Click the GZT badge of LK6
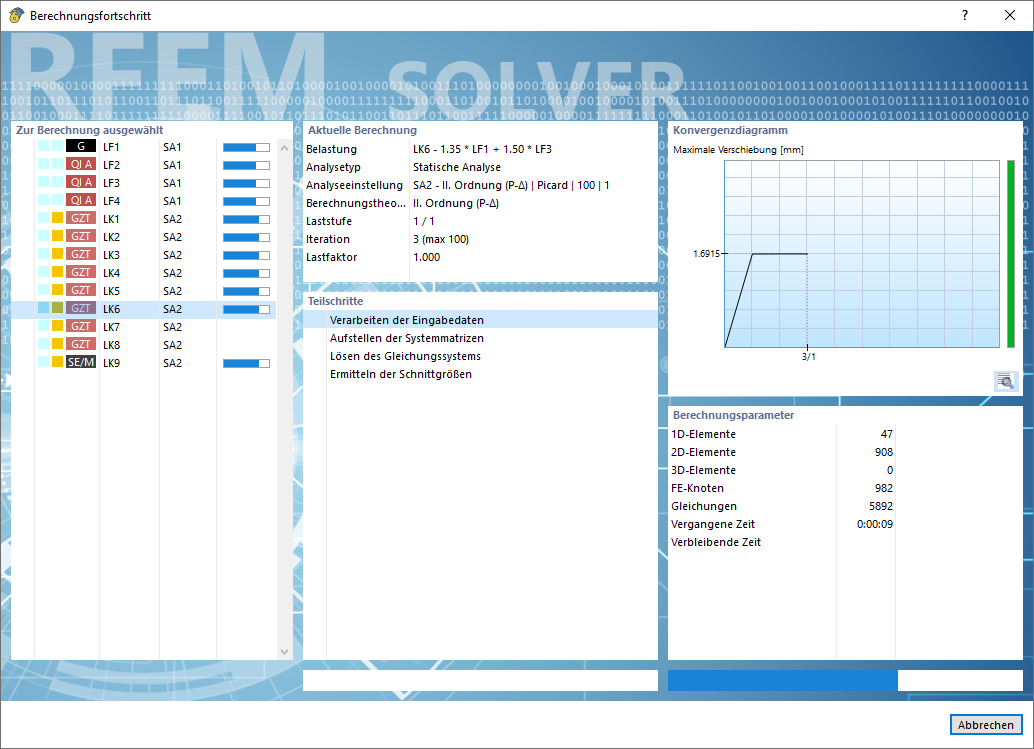This screenshot has height=749, width=1034. pyautogui.click(x=81, y=308)
